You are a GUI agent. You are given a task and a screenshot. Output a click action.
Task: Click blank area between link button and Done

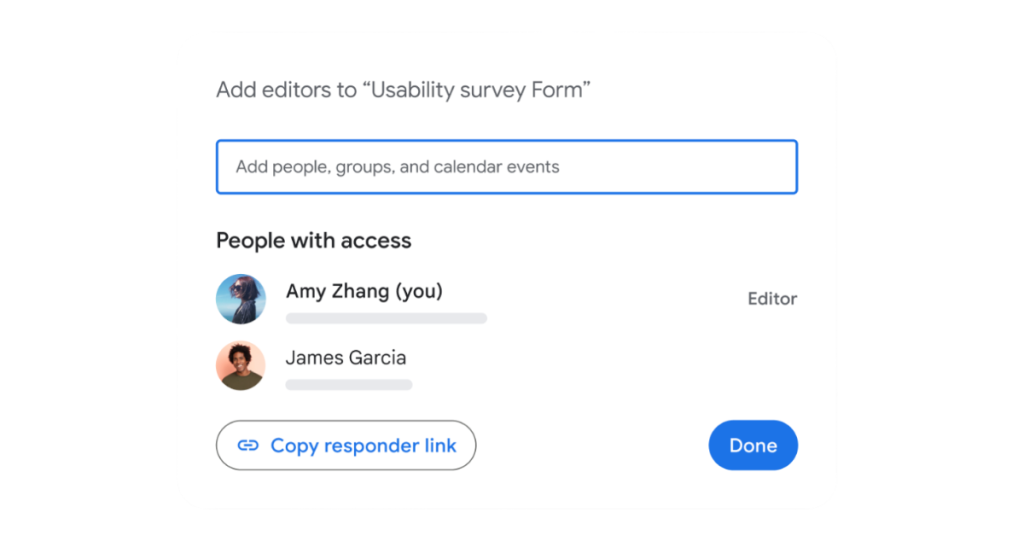(592, 446)
